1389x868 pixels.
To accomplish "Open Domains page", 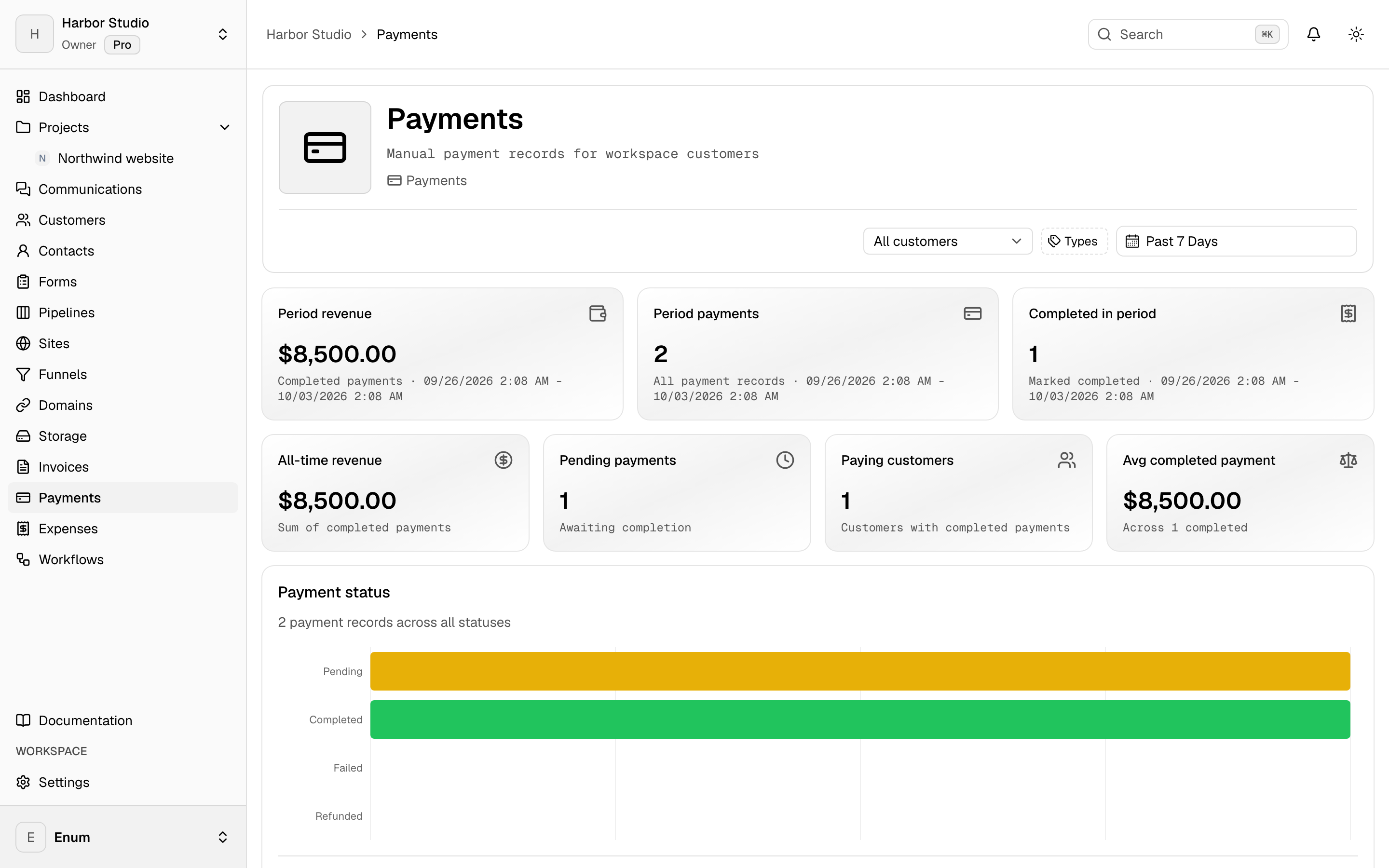I will (x=123, y=405).
